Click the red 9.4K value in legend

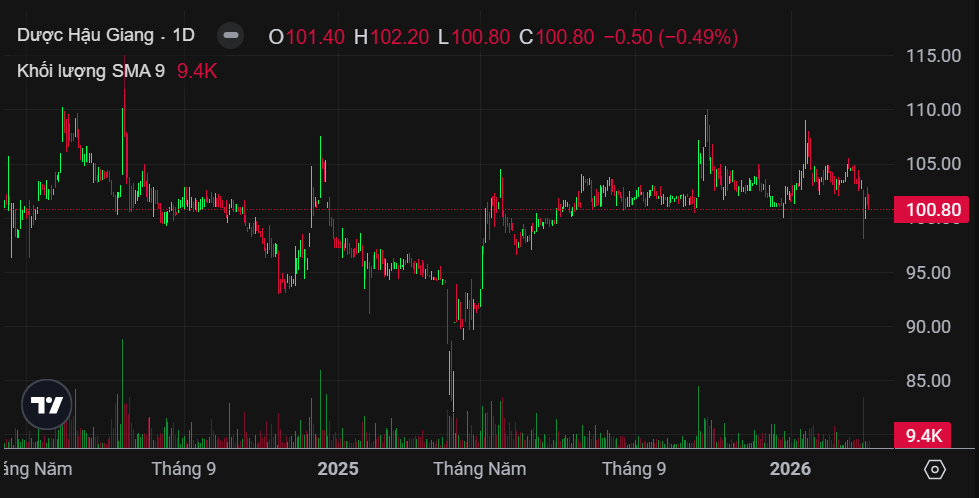pos(197,70)
